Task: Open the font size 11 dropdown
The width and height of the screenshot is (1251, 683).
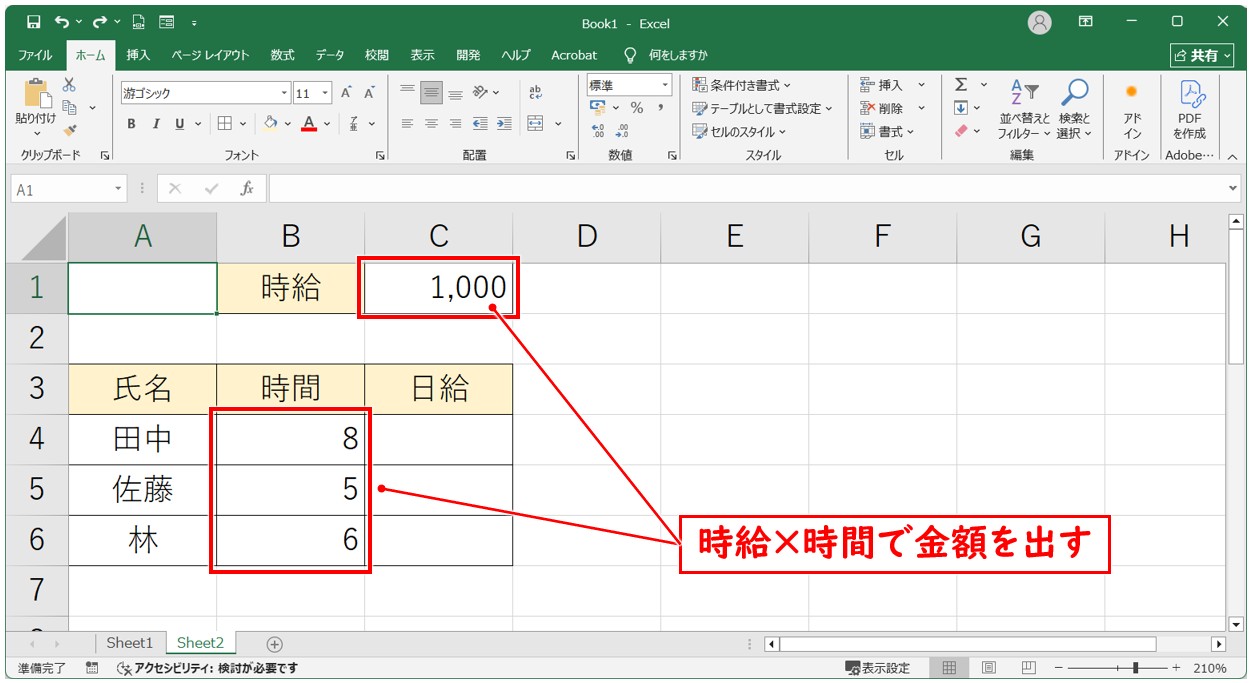Action: (x=326, y=93)
